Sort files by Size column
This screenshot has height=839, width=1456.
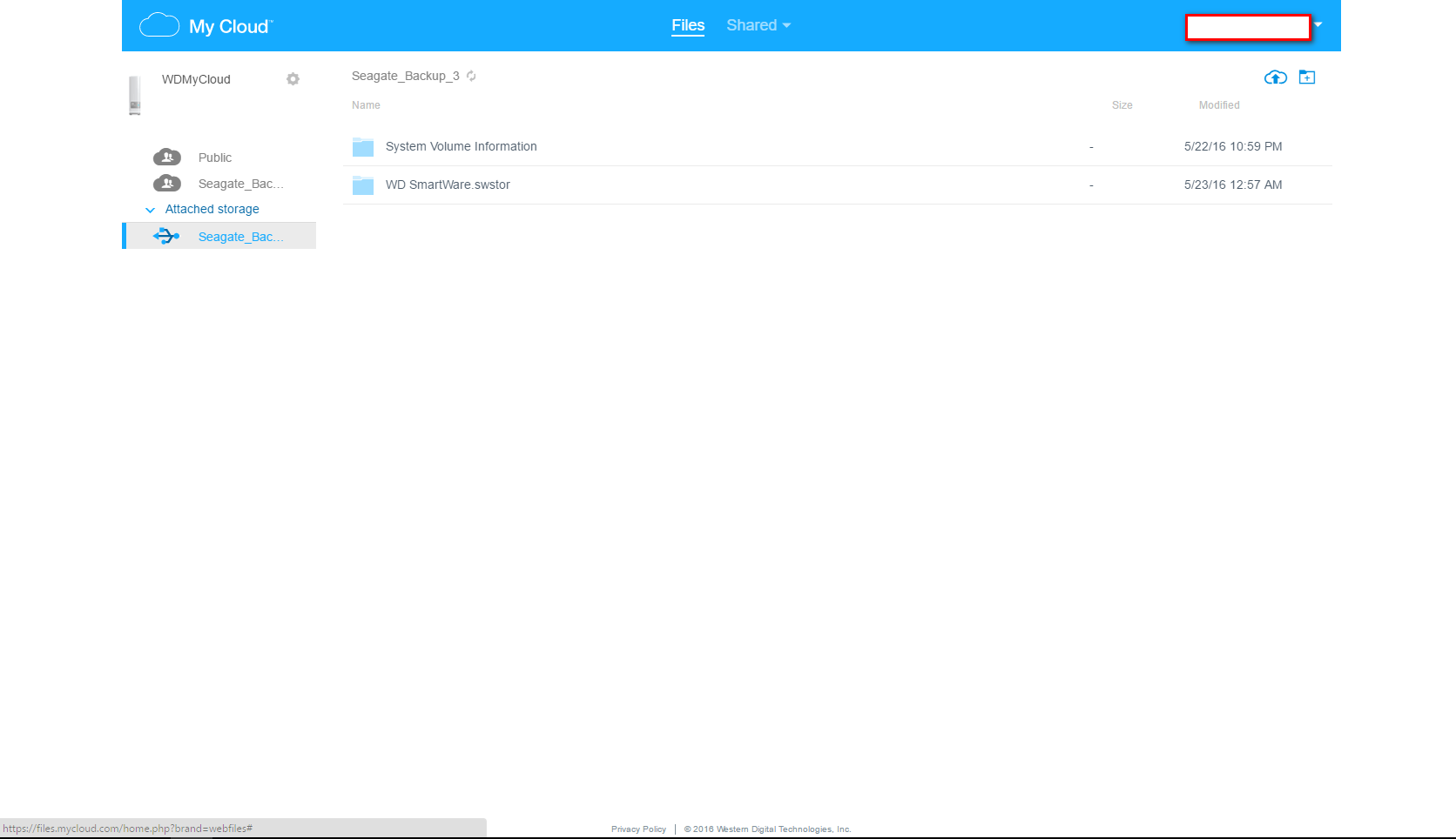(x=1122, y=105)
